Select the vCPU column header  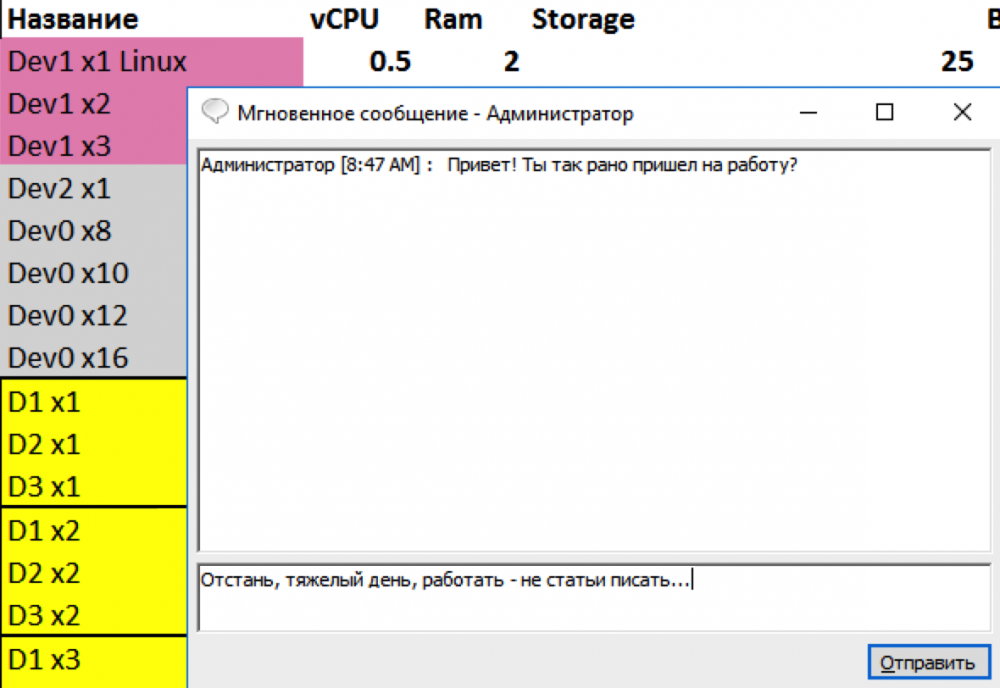click(345, 18)
